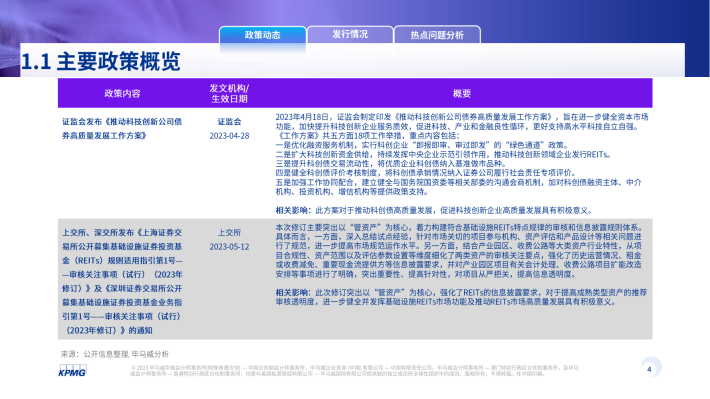Click the date 2023-05-12
710x399 pixels.
pos(229,247)
